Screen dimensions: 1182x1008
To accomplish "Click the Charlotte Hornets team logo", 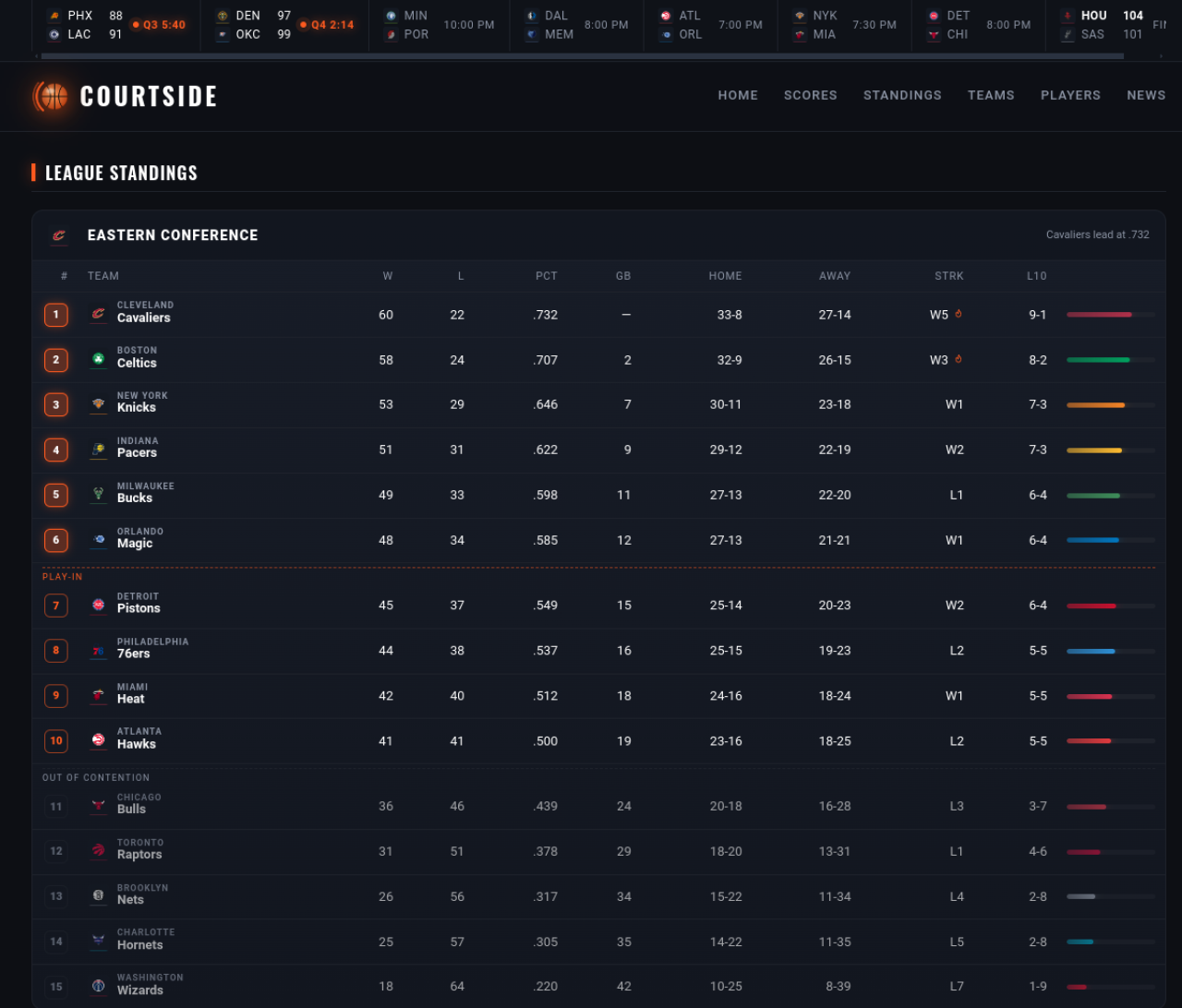I will pyautogui.click(x=99, y=941).
